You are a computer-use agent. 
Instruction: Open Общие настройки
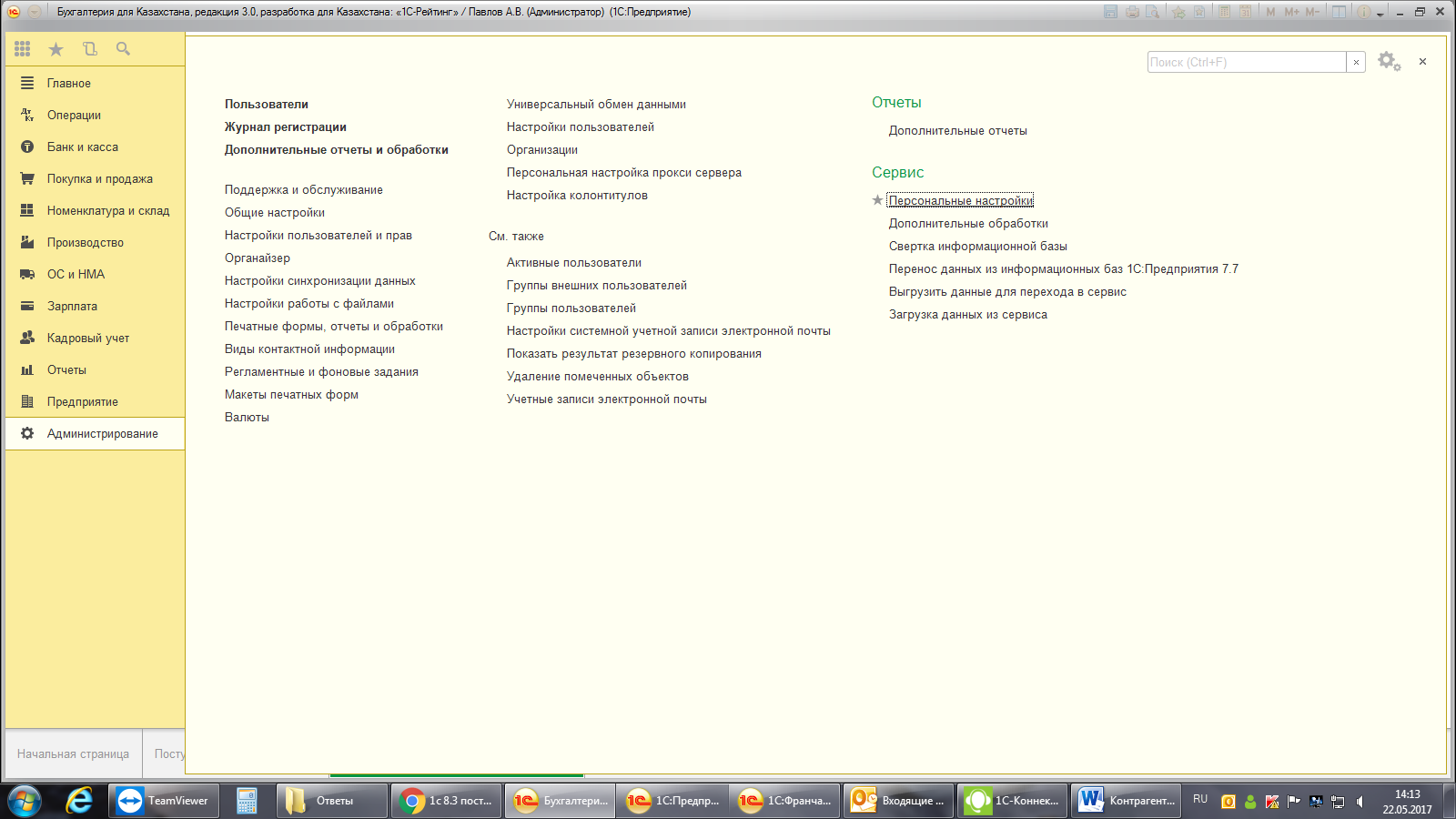point(275,212)
